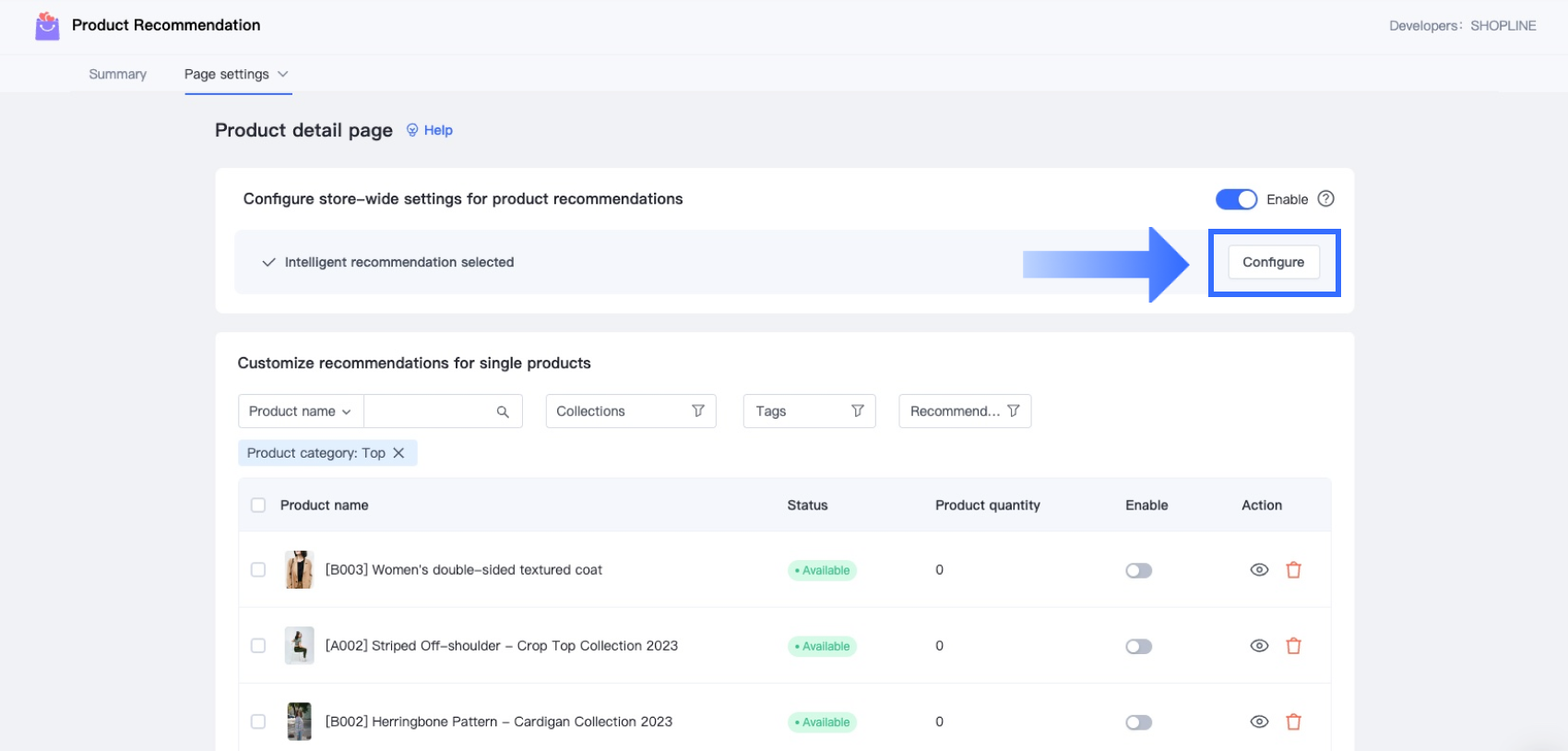The height and width of the screenshot is (751, 1568).
Task: Click the search magnifier icon
Action: 503,411
